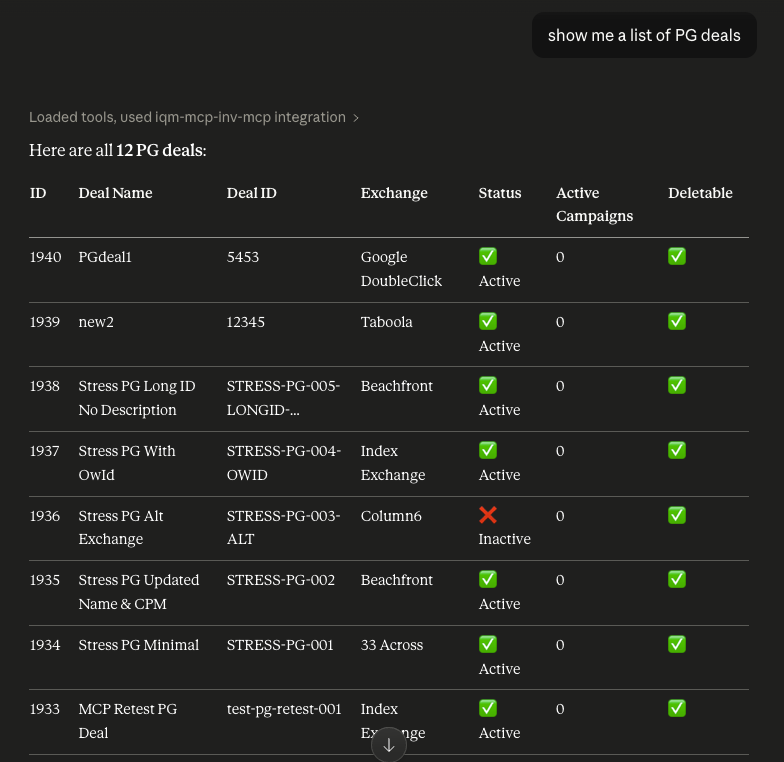This screenshot has width=784, height=762.
Task: Click the 'Google DoubleClick' exchange cell
Action: pos(401,269)
